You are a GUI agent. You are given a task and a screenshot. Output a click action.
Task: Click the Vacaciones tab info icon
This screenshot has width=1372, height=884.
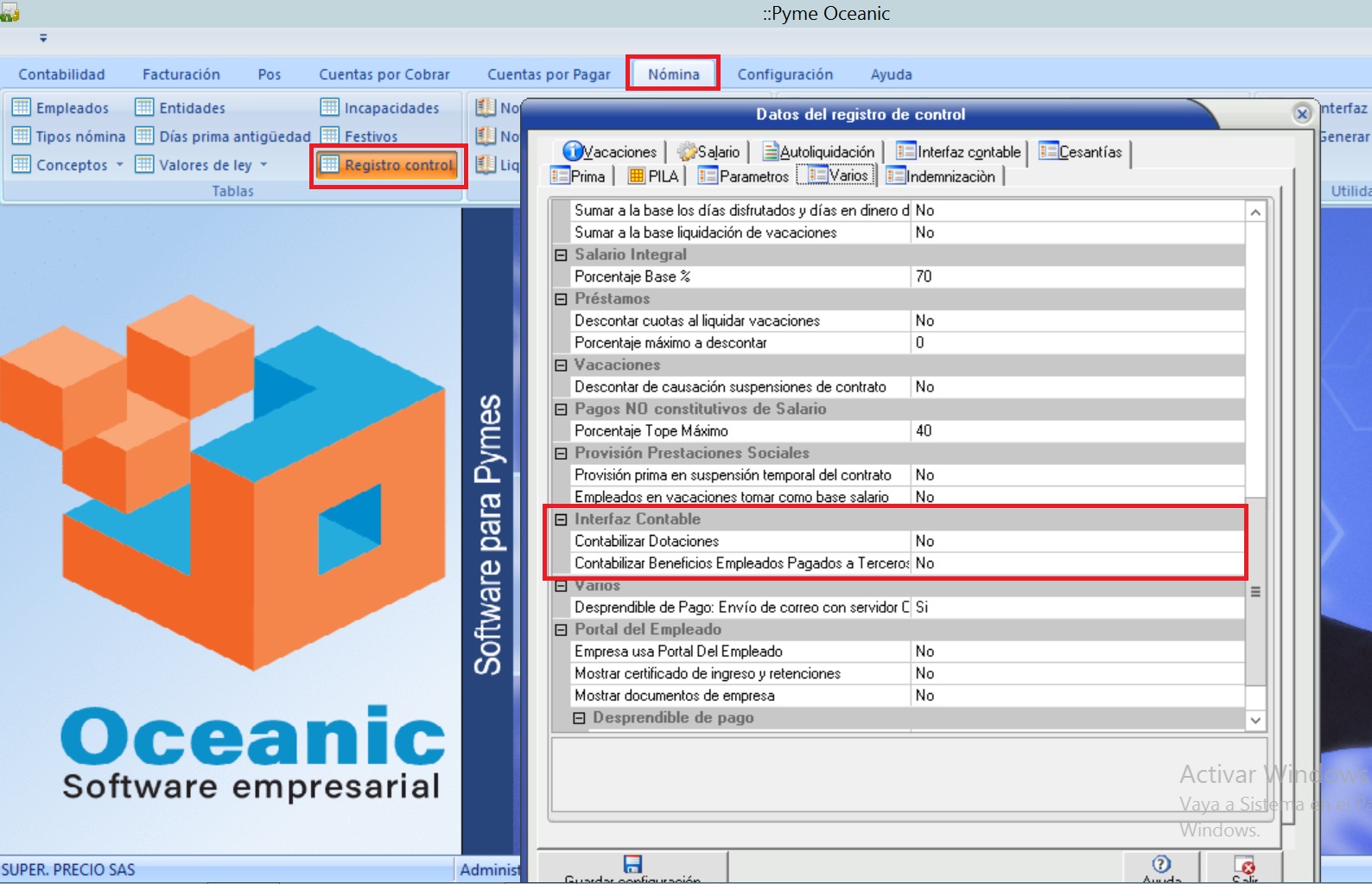(573, 151)
